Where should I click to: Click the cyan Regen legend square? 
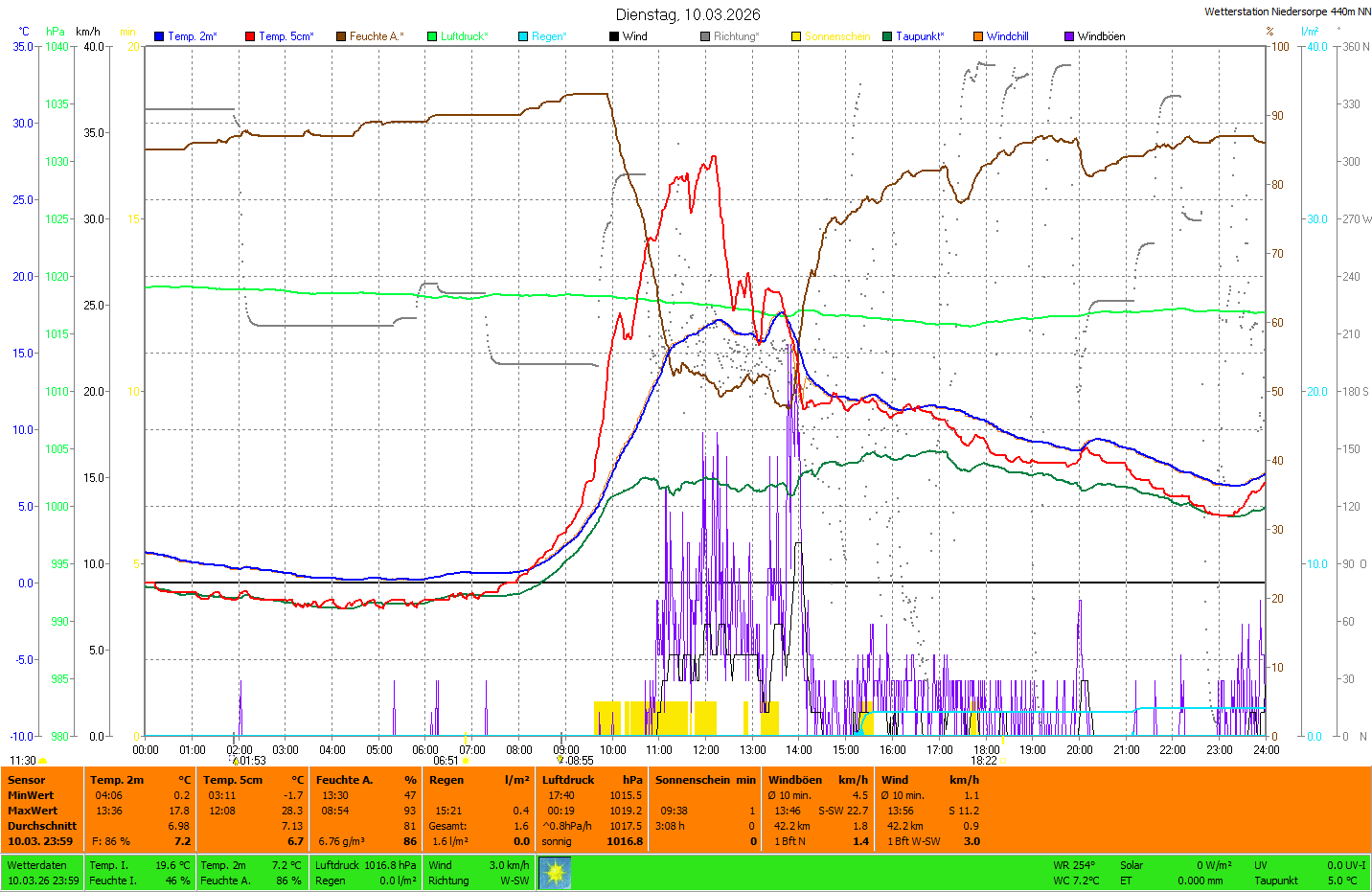coord(523,36)
